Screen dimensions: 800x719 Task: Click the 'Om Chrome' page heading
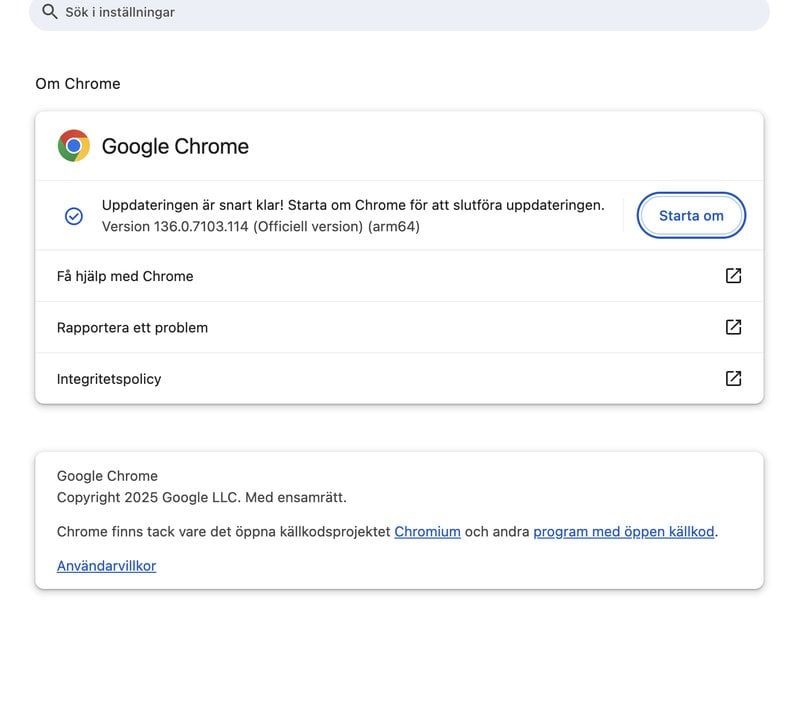click(x=78, y=84)
